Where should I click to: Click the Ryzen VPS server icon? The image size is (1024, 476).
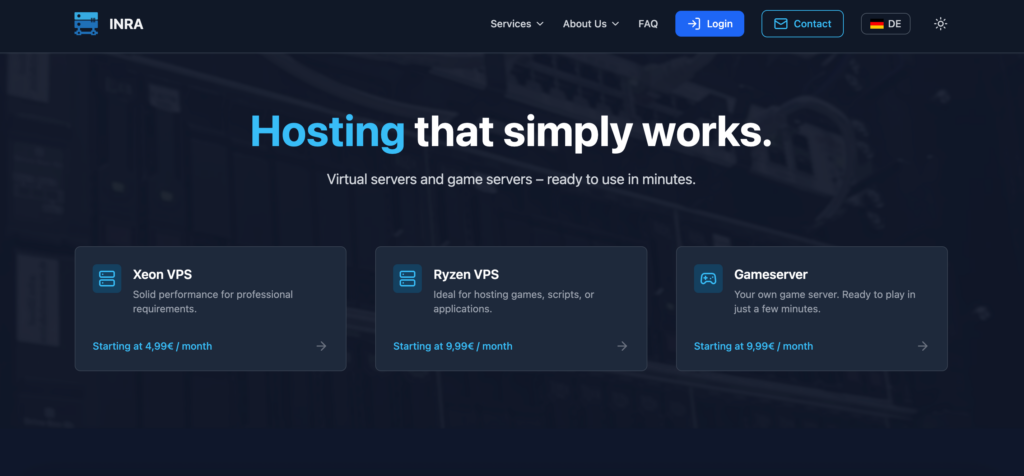[x=407, y=279]
